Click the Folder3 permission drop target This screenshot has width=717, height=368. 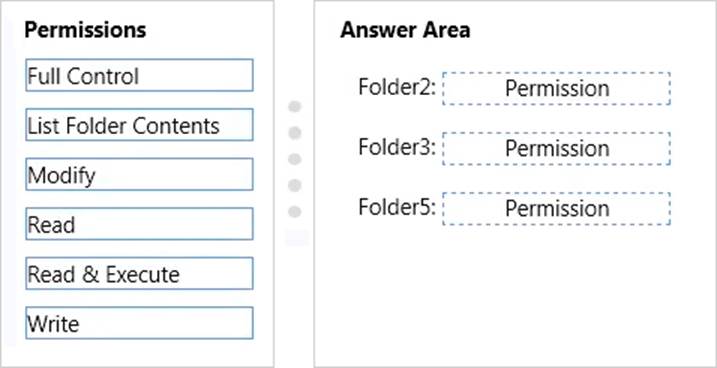(556, 149)
